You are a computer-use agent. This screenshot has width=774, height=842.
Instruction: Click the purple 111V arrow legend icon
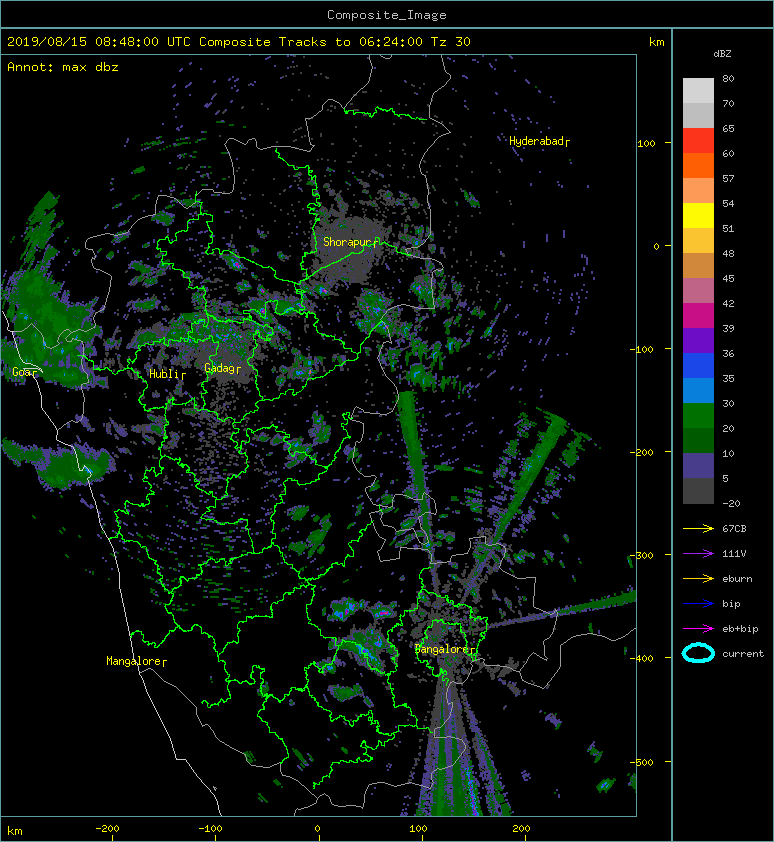point(698,554)
